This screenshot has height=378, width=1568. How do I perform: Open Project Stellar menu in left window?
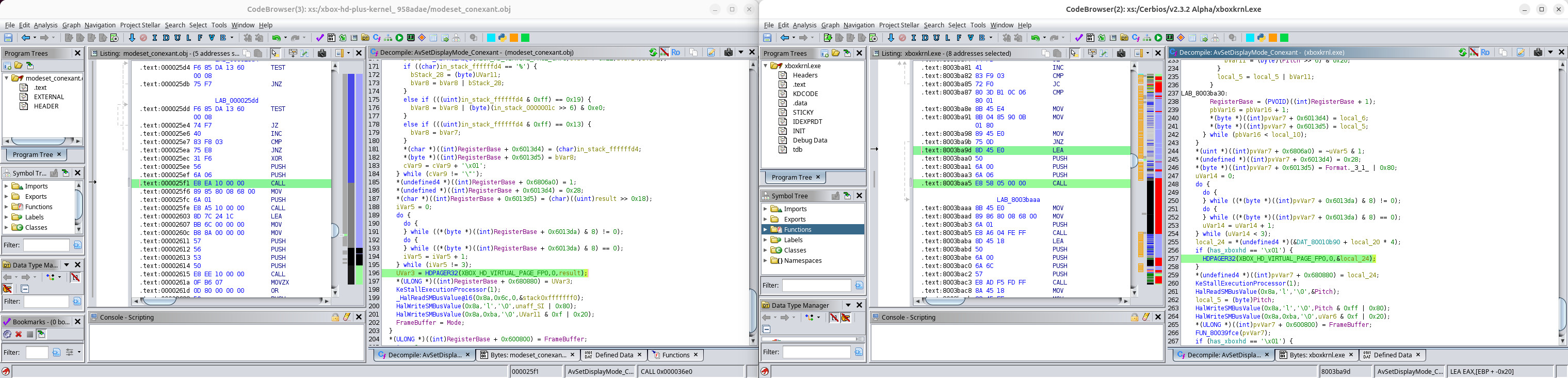click(140, 25)
